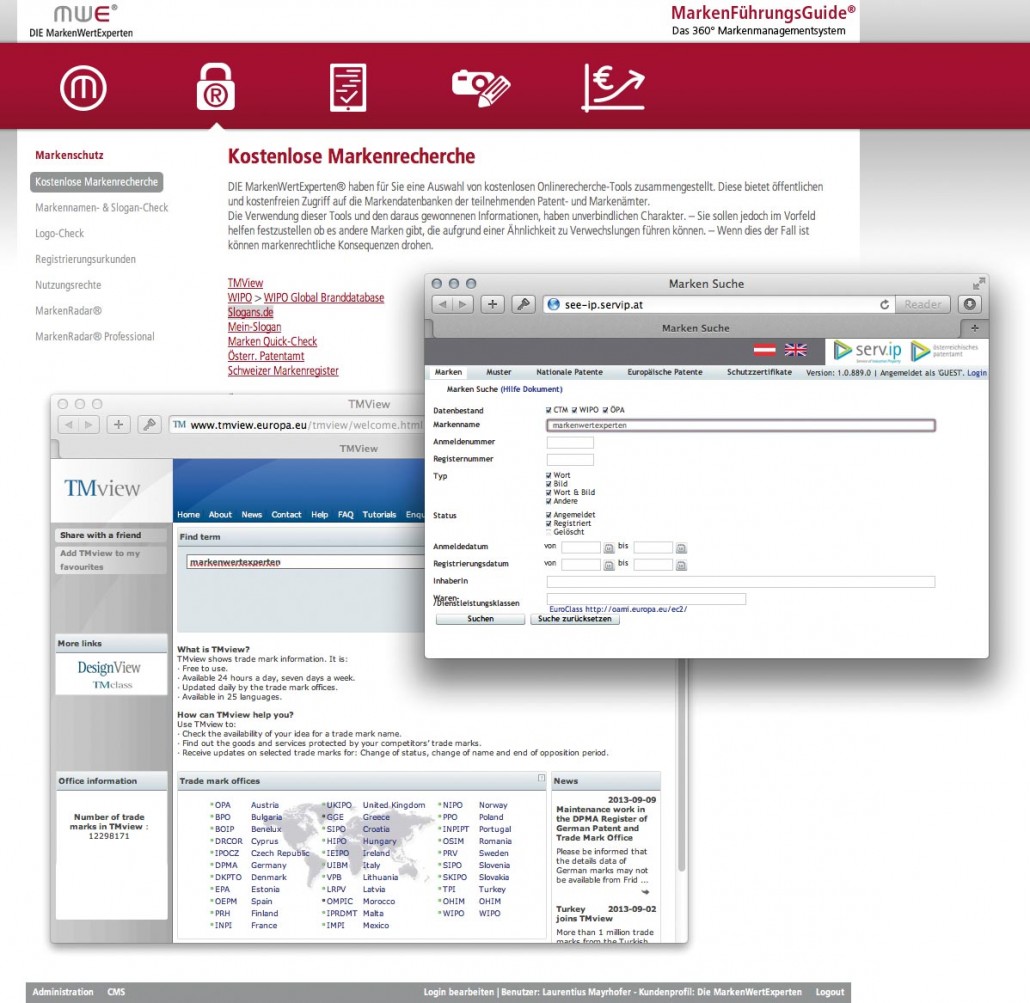Toggle fullscreen arrows of Marken Suche window

click(979, 283)
